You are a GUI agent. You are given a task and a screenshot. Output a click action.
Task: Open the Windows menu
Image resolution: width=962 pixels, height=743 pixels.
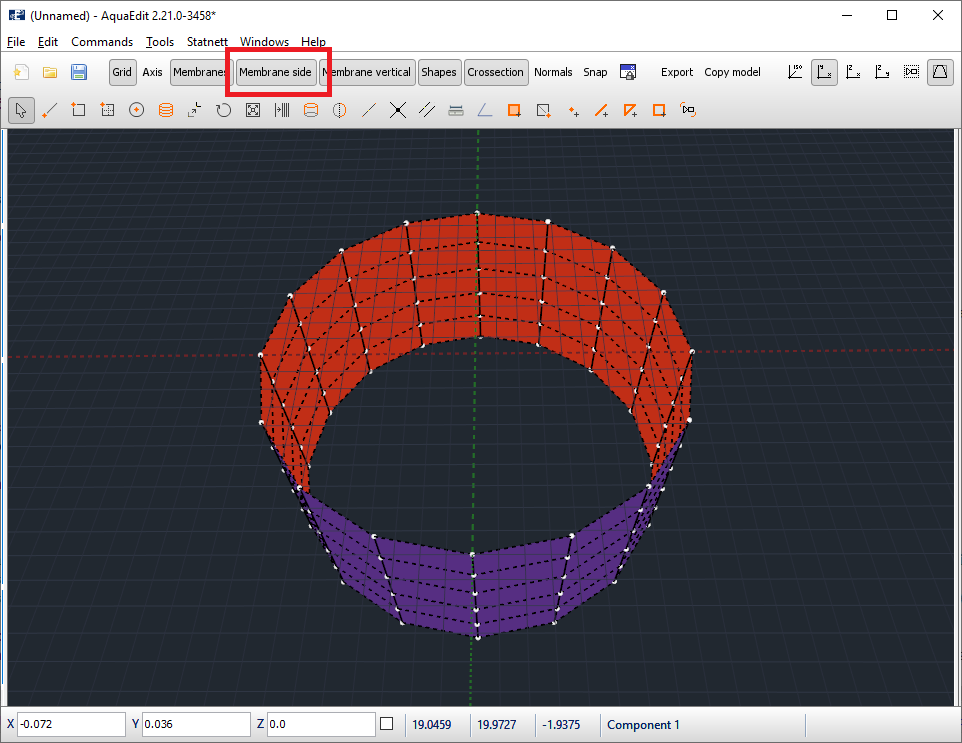coord(264,42)
